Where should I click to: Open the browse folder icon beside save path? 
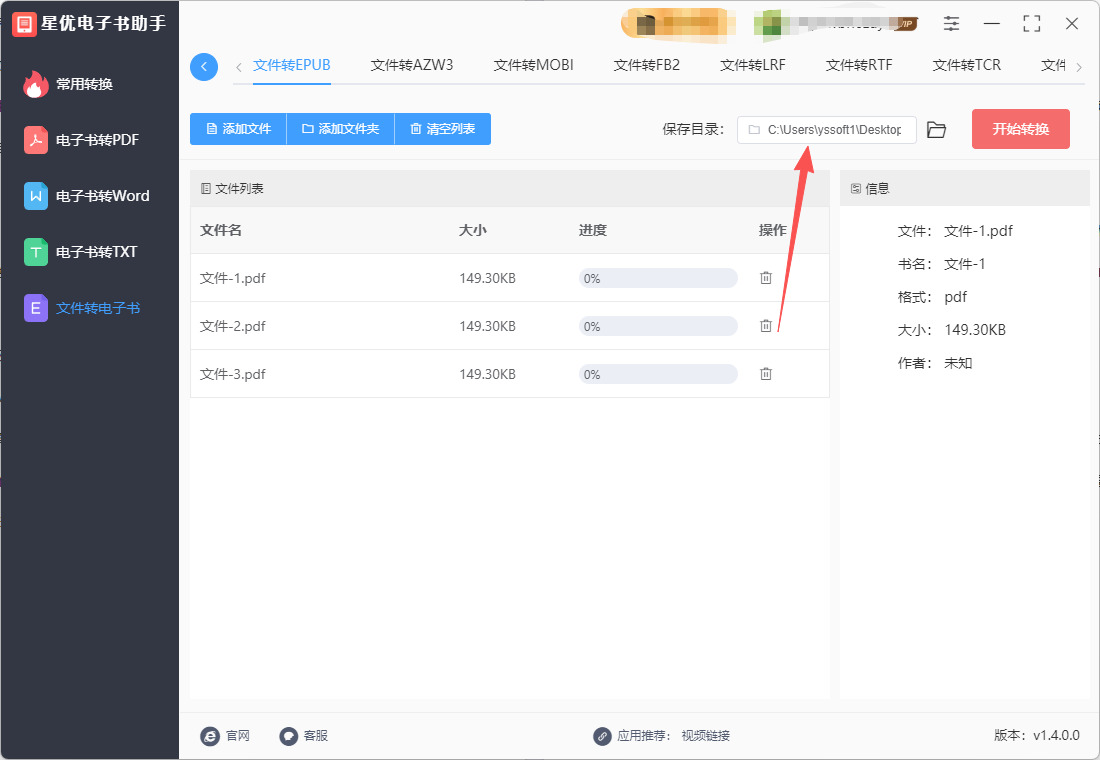(937, 130)
